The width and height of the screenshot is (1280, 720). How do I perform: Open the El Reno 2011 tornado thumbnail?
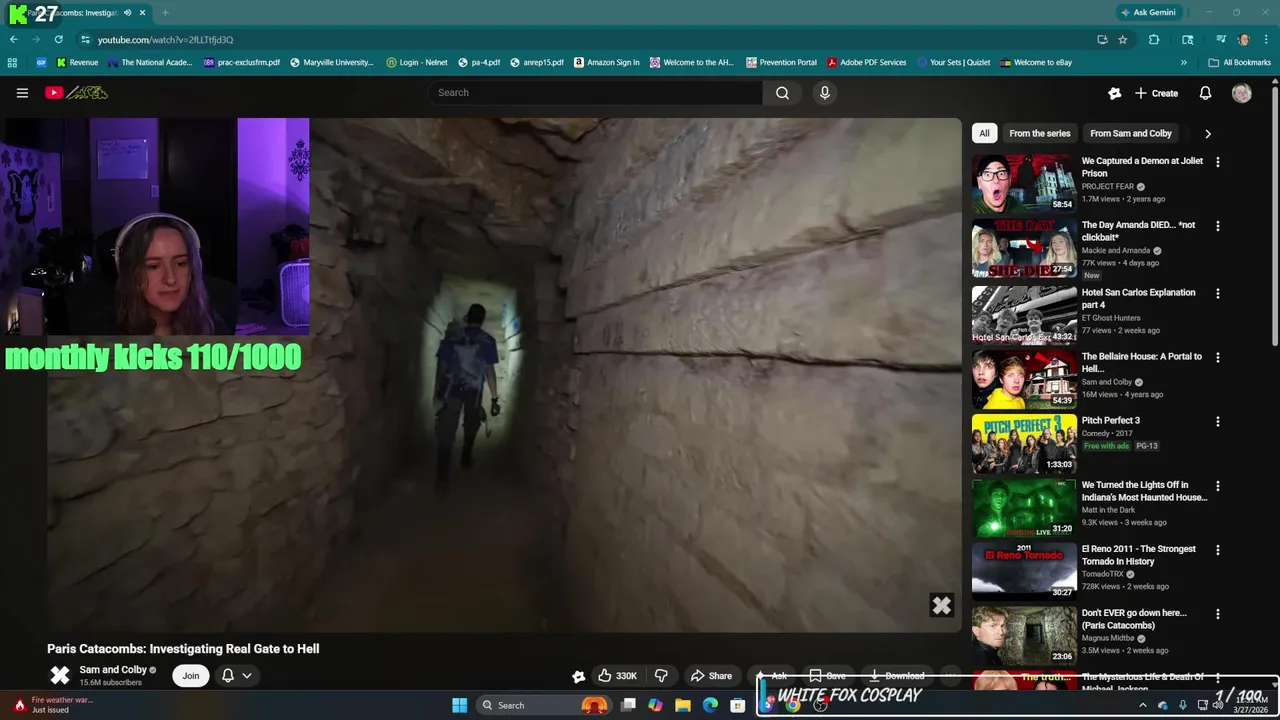tap(1024, 571)
